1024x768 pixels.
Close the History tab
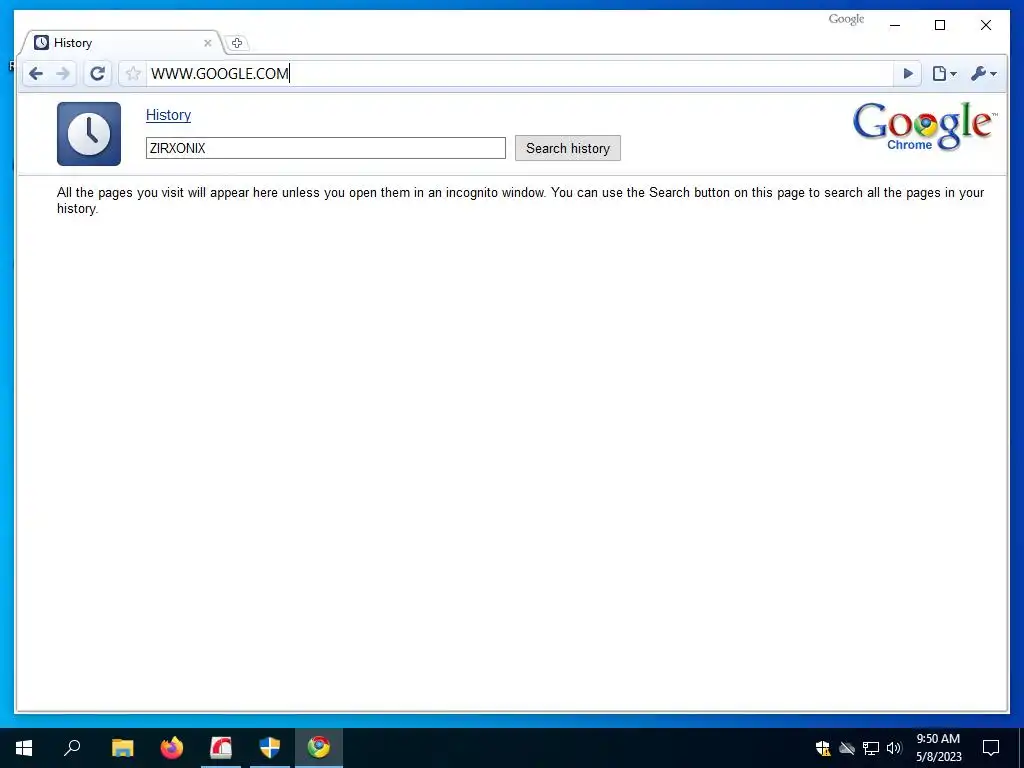tap(208, 43)
